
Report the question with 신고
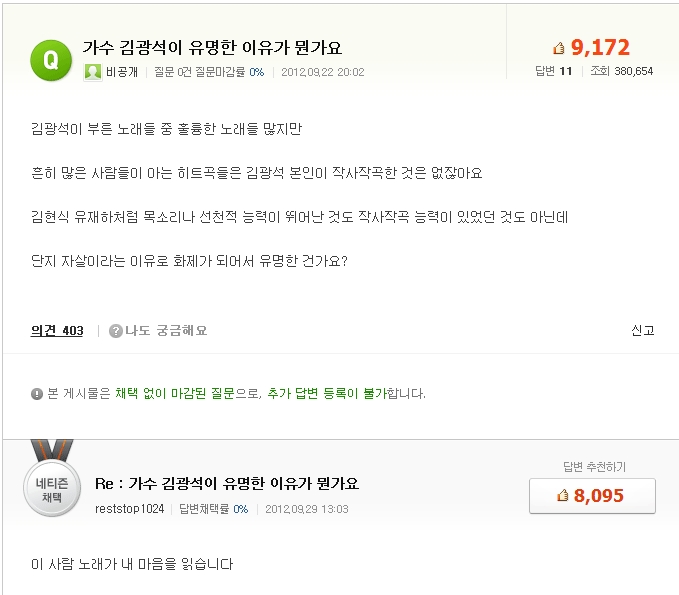pyautogui.click(x=643, y=330)
